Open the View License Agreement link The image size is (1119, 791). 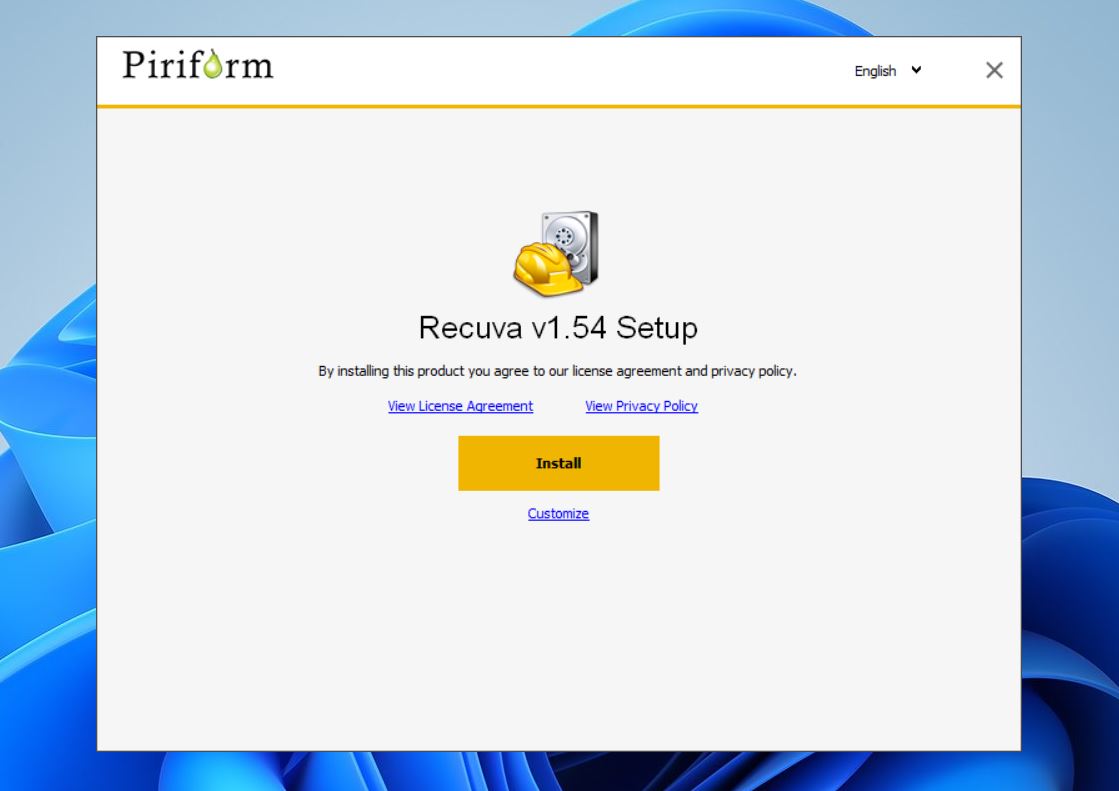pyautogui.click(x=460, y=406)
